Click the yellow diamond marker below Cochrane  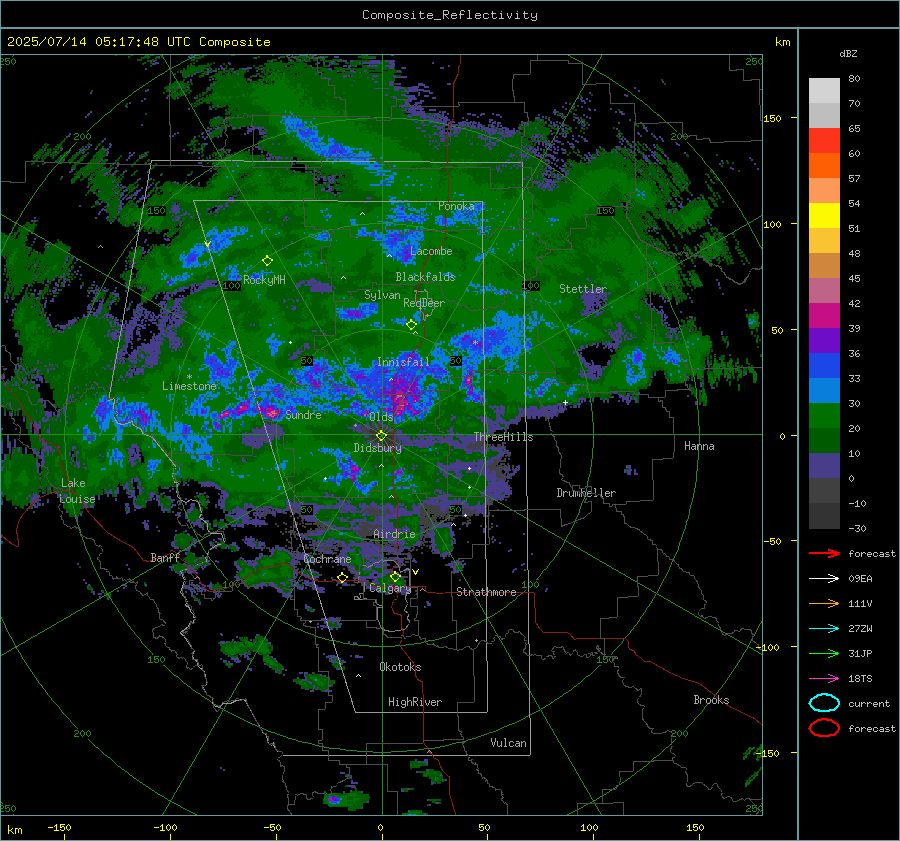(x=342, y=578)
